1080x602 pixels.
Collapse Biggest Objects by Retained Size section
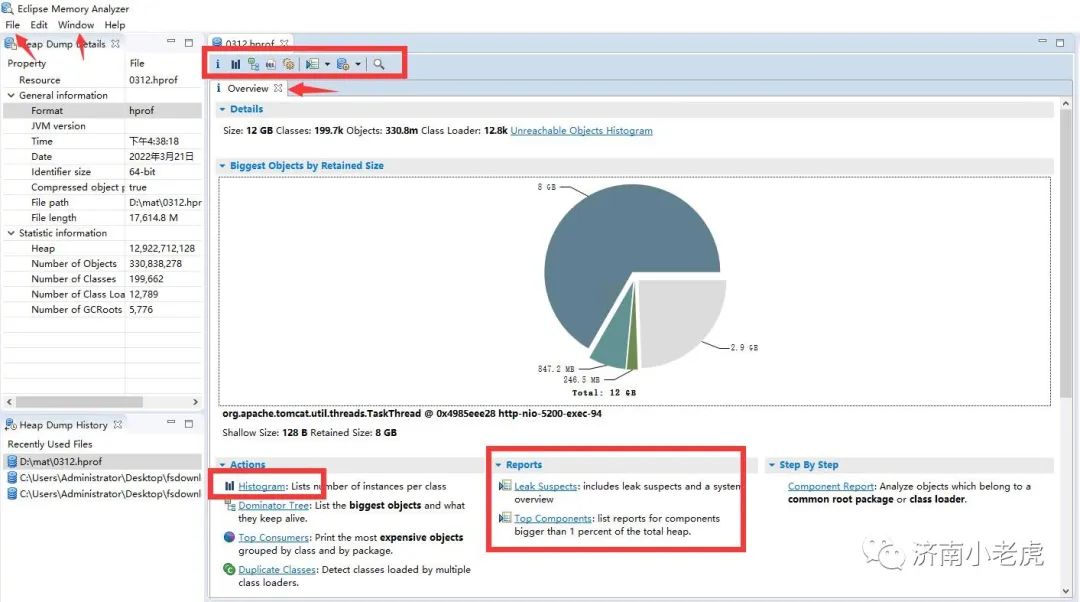coord(222,165)
